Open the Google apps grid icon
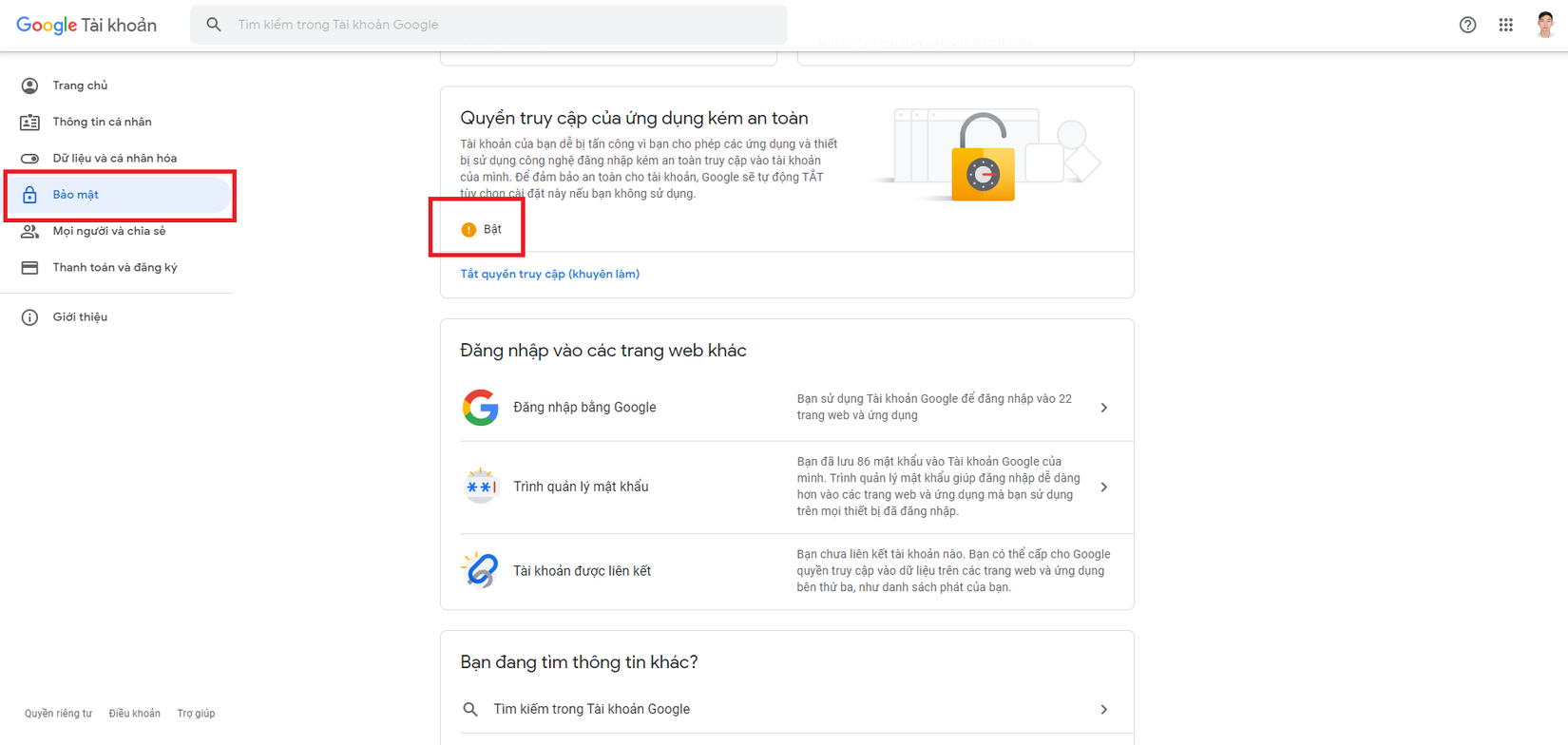This screenshot has width=1568, height=745. [1505, 25]
